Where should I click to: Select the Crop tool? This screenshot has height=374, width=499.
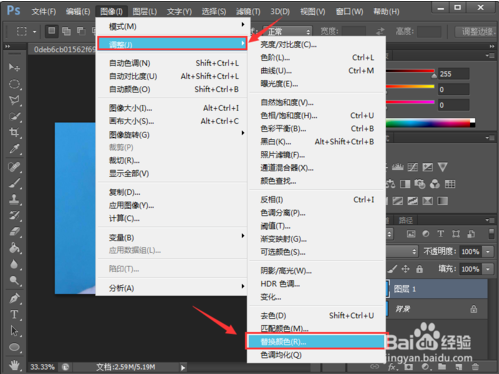pyautogui.click(x=14, y=132)
